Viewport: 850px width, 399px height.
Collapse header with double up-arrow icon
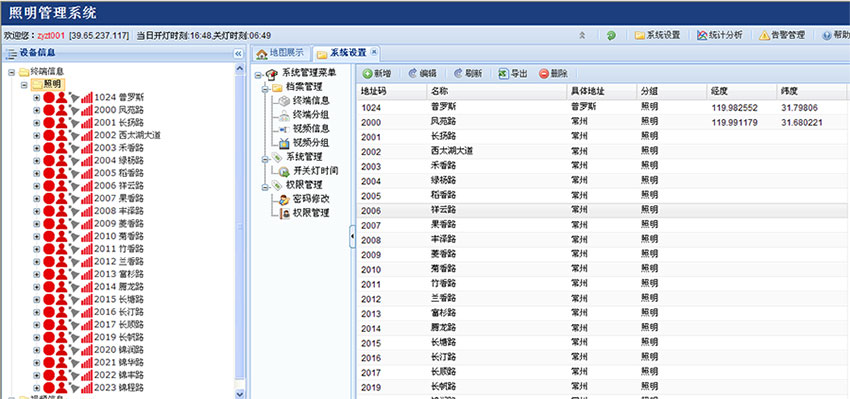(x=582, y=36)
